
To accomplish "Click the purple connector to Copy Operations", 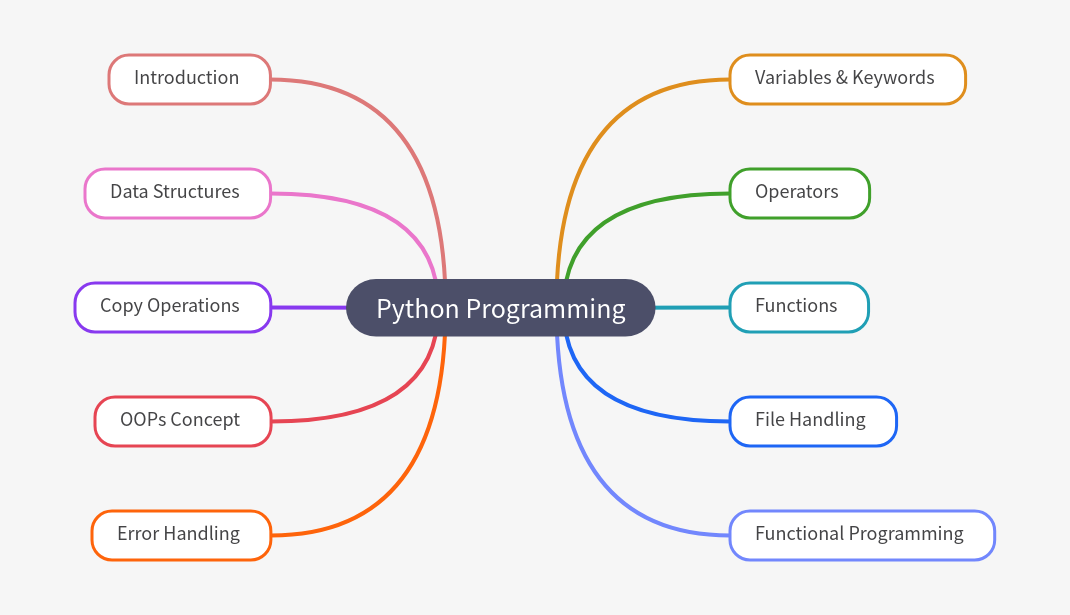I will coord(308,307).
